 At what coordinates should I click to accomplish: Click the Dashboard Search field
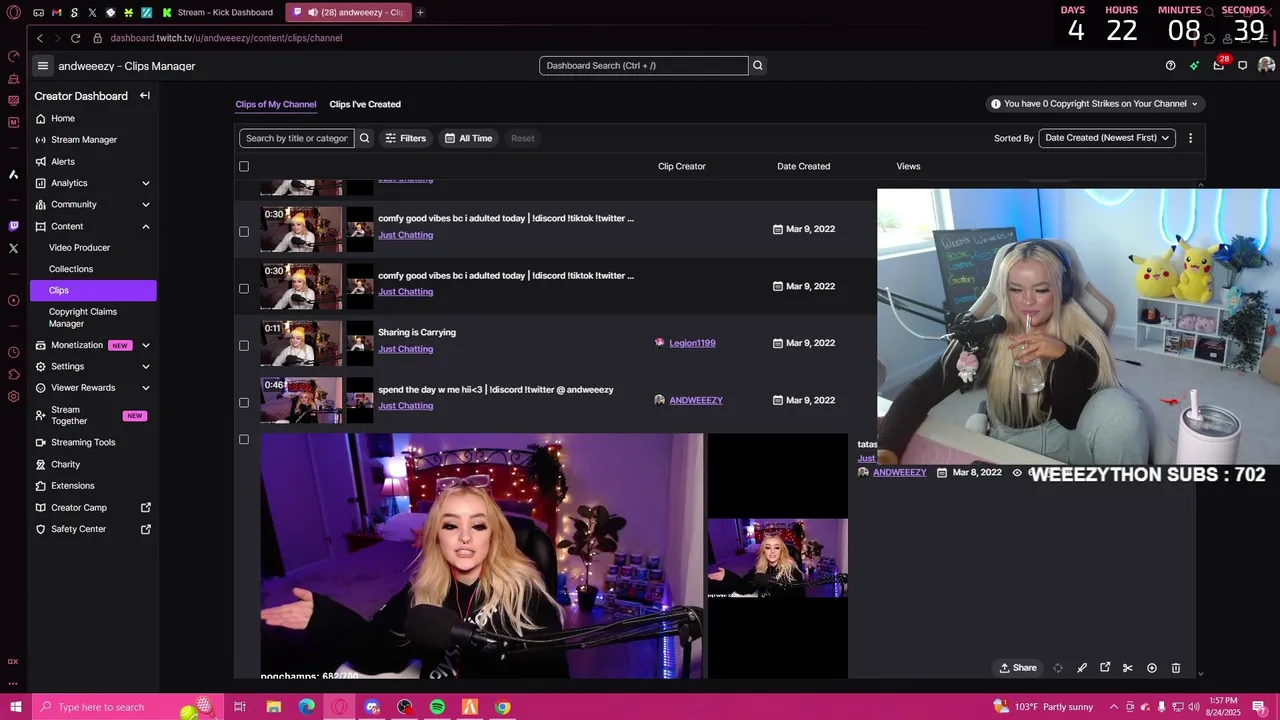pos(643,66)
